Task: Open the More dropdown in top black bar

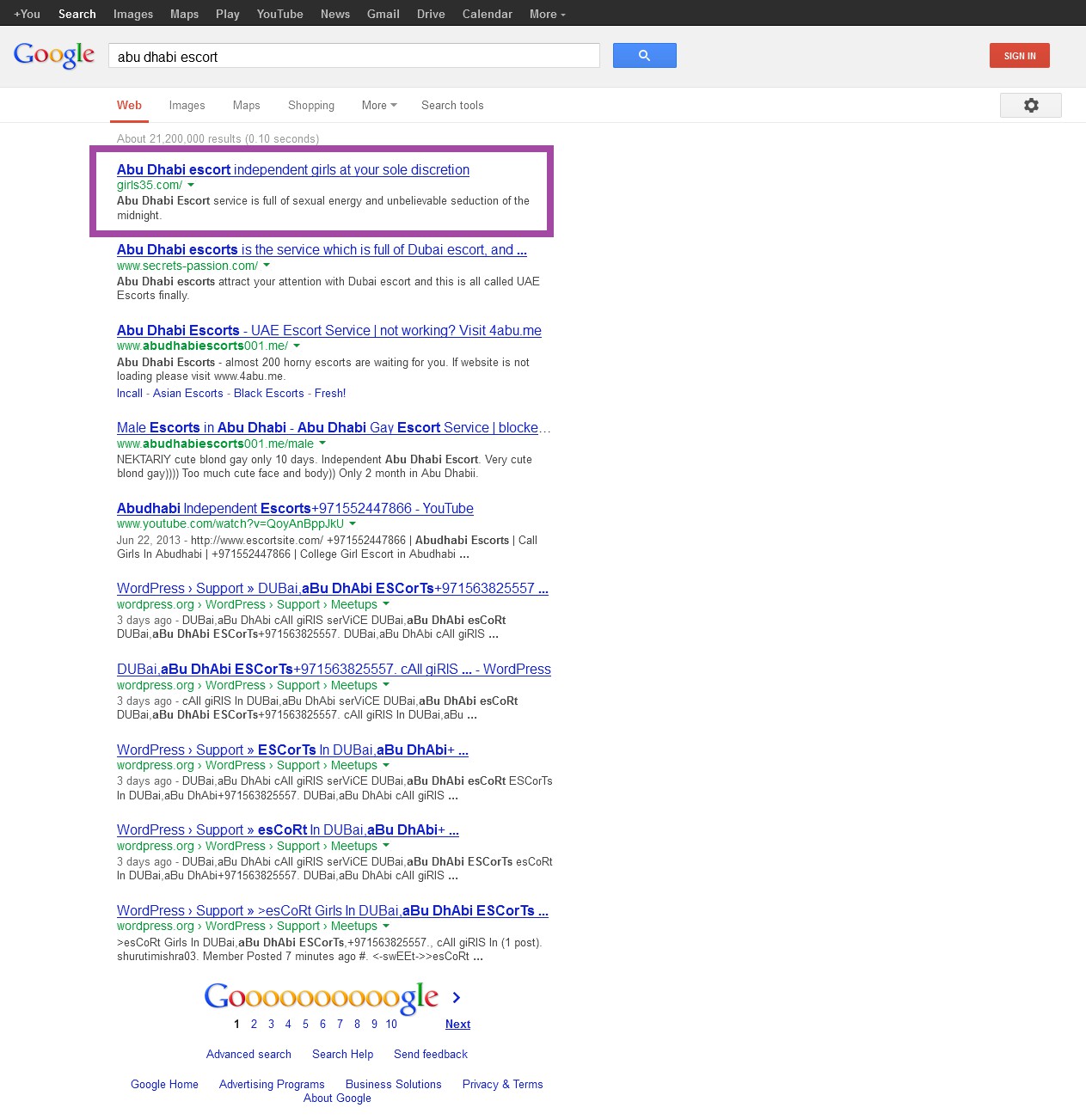Action: (548, 14)
